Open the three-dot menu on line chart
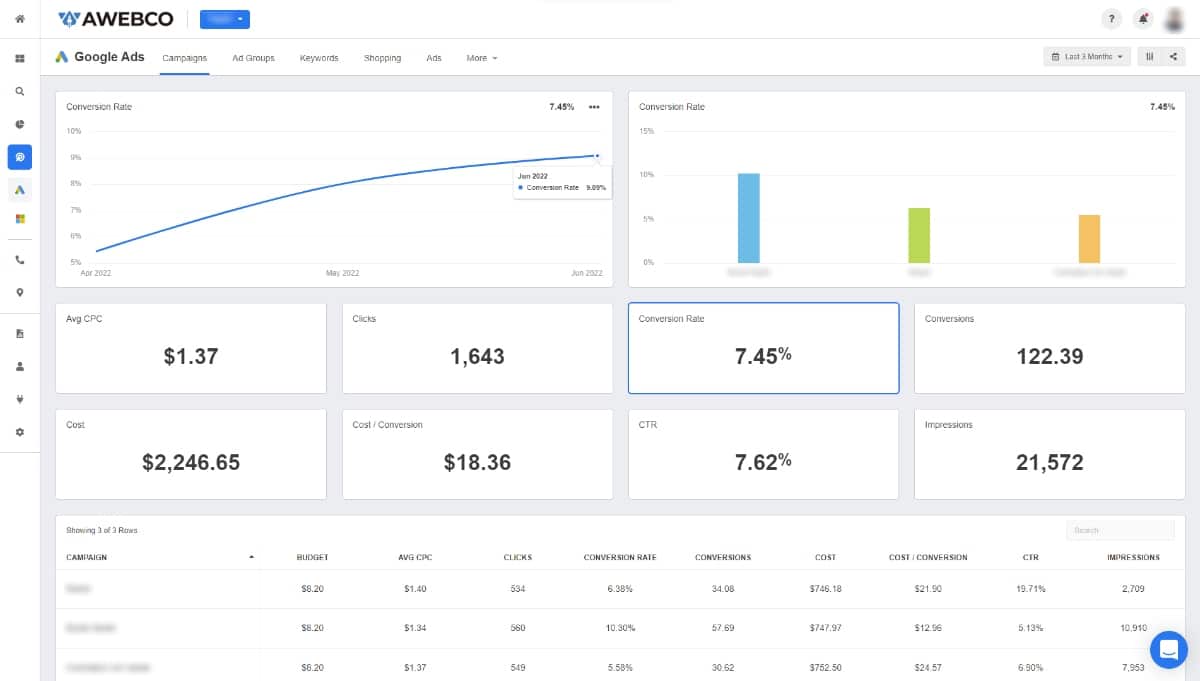This screenshot has width=1200, height=681. pos(594,107)
